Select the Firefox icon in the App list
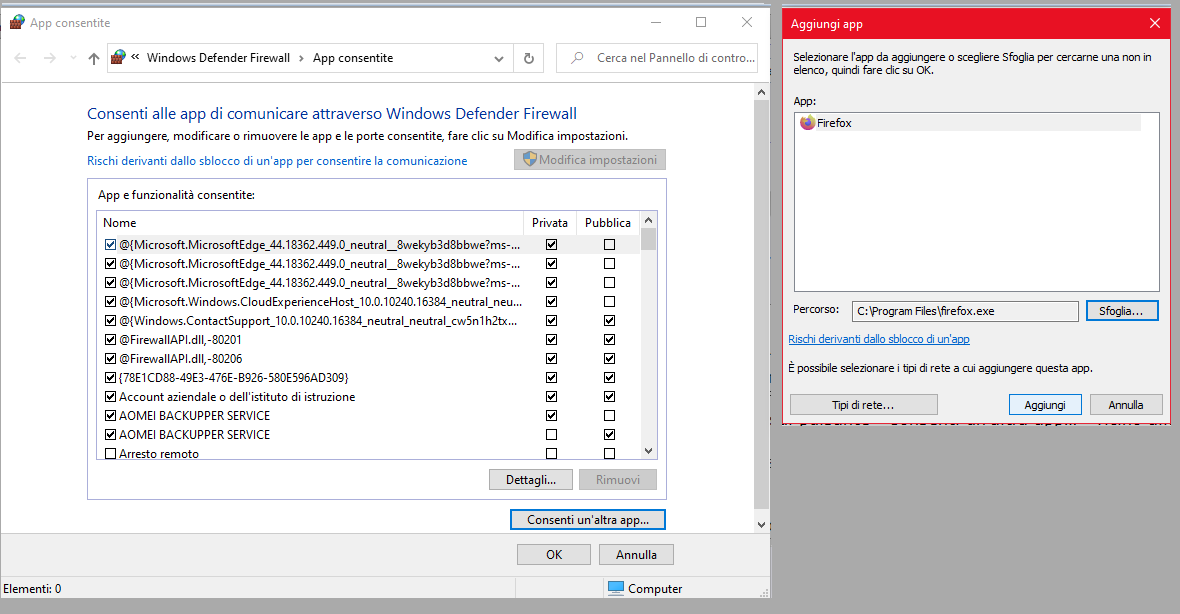Image resolution: width=1180 pixels, height=614 pixels. point(807,123)
